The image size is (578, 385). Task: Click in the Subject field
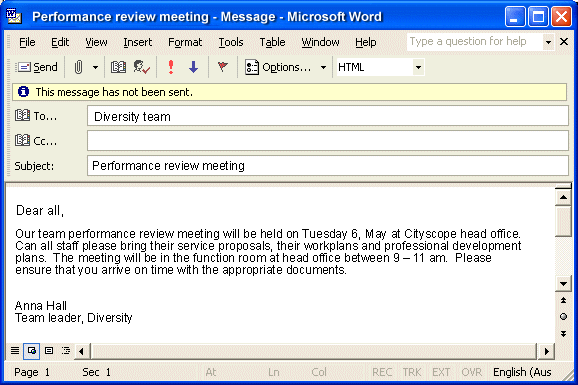tap(328, 165)
